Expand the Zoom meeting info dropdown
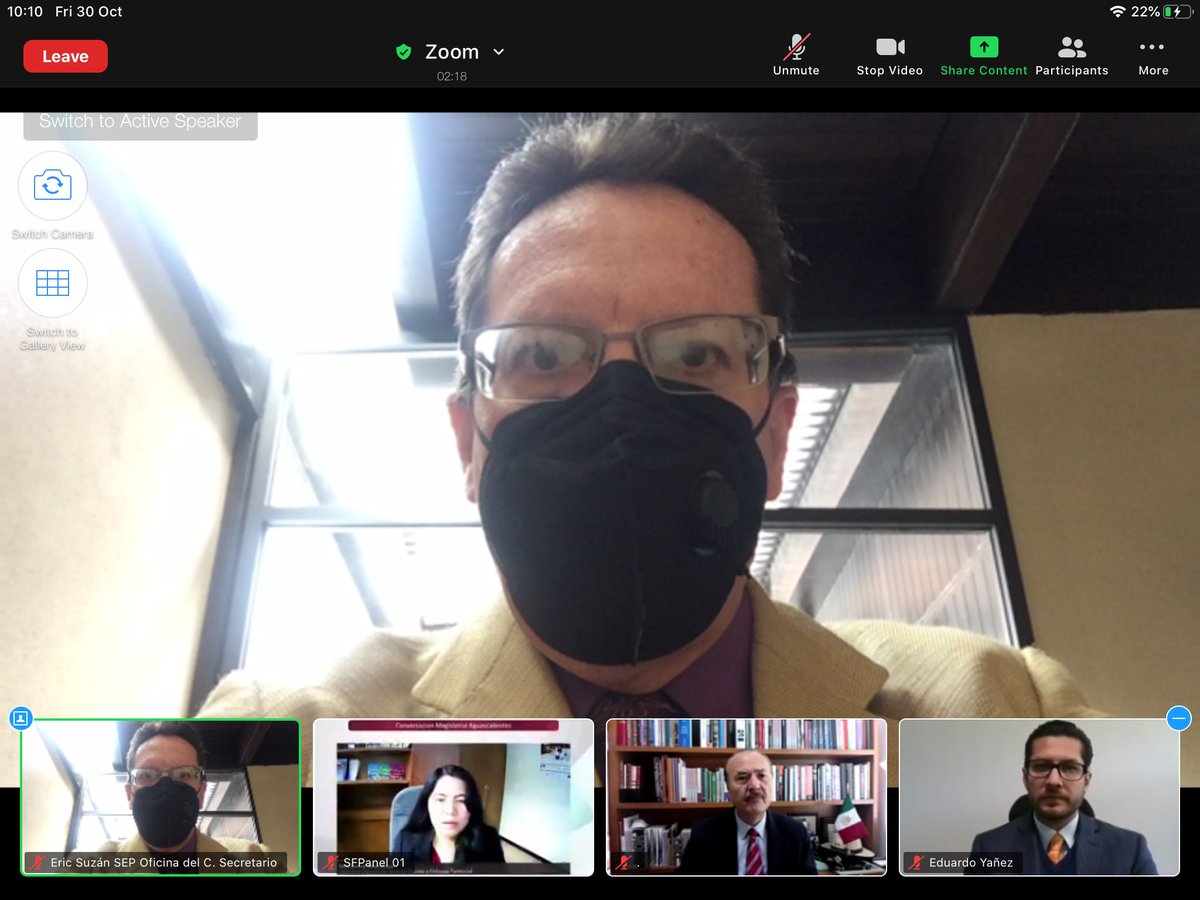 (x=498, y=52)
